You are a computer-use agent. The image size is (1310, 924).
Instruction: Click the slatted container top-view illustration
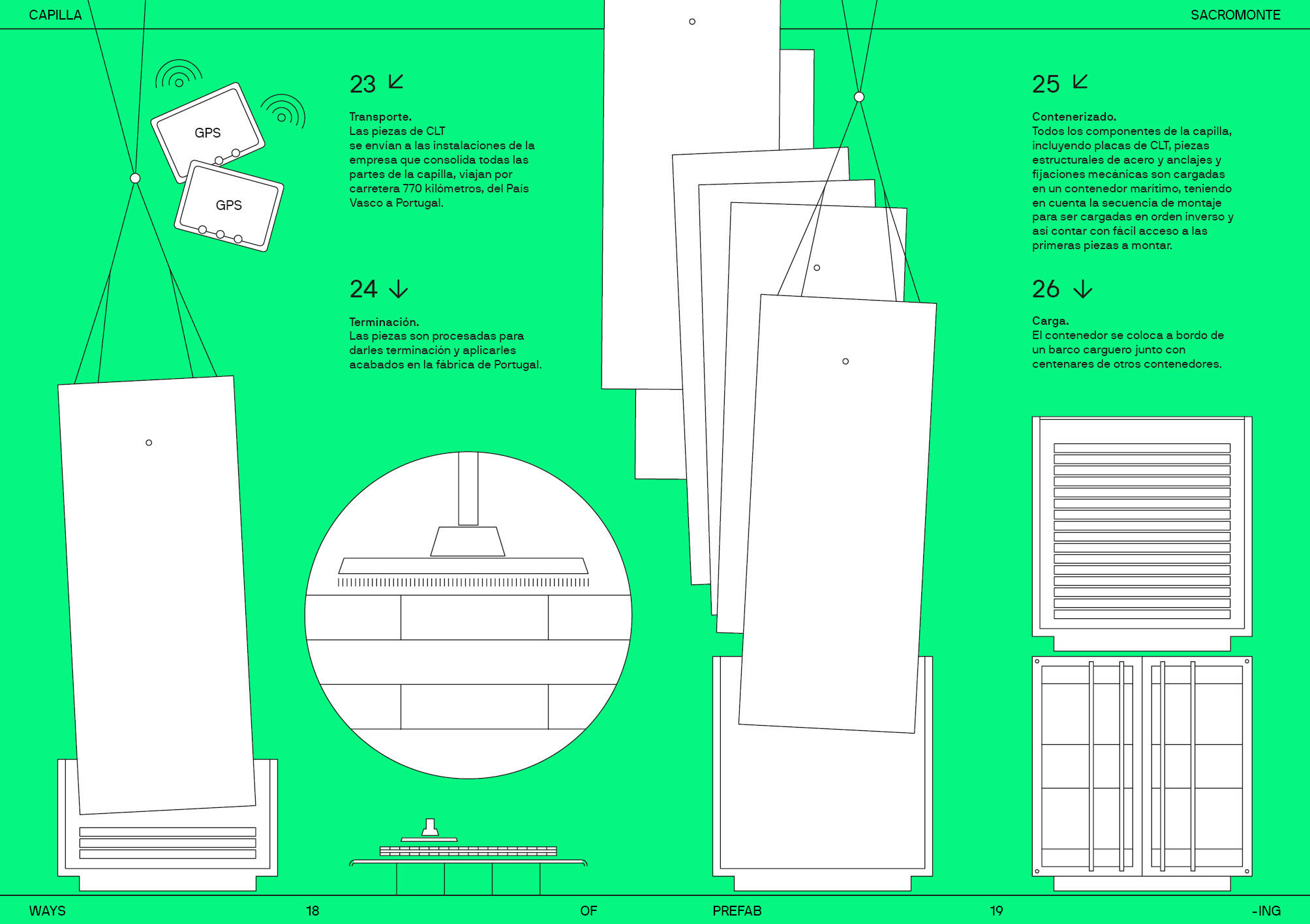coord(1142,529)
